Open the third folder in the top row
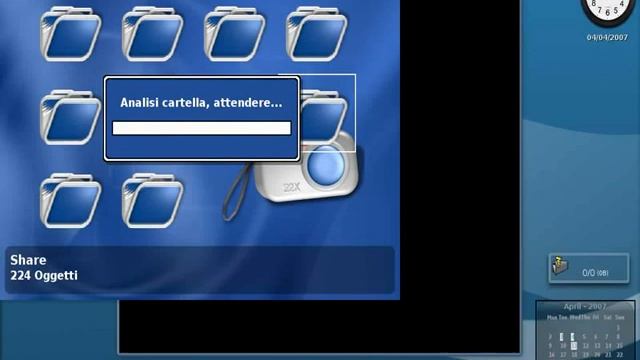The image size is (640, 360). point(234,34)
